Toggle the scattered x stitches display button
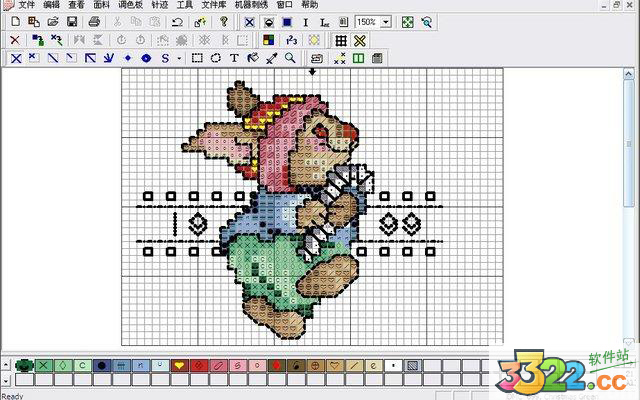640x400 pixels. point(340,58)
